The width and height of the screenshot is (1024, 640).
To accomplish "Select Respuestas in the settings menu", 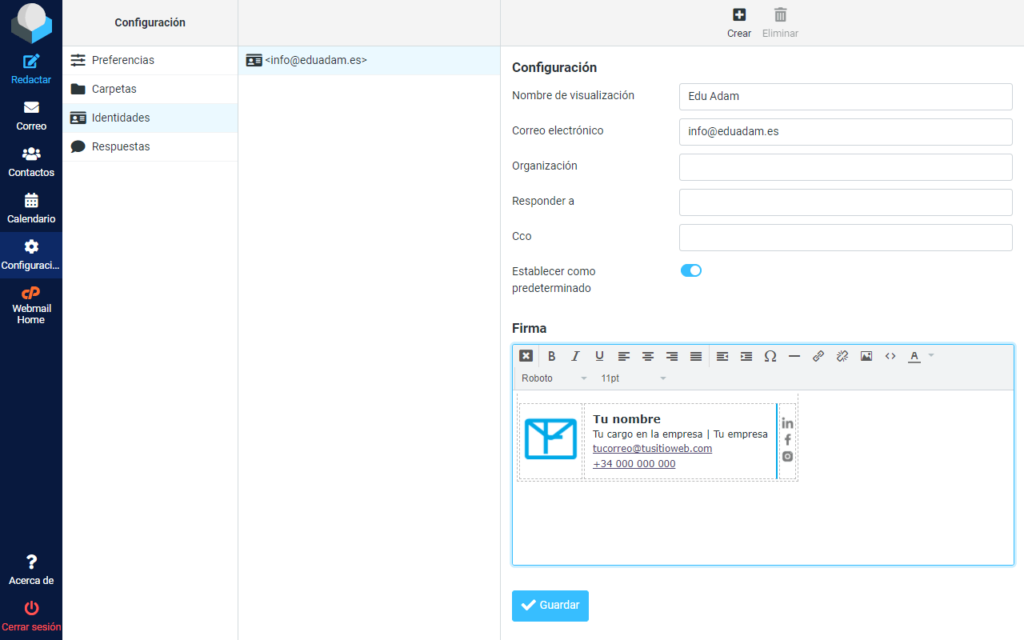I will pyautogui.click(x=120, y=146).
